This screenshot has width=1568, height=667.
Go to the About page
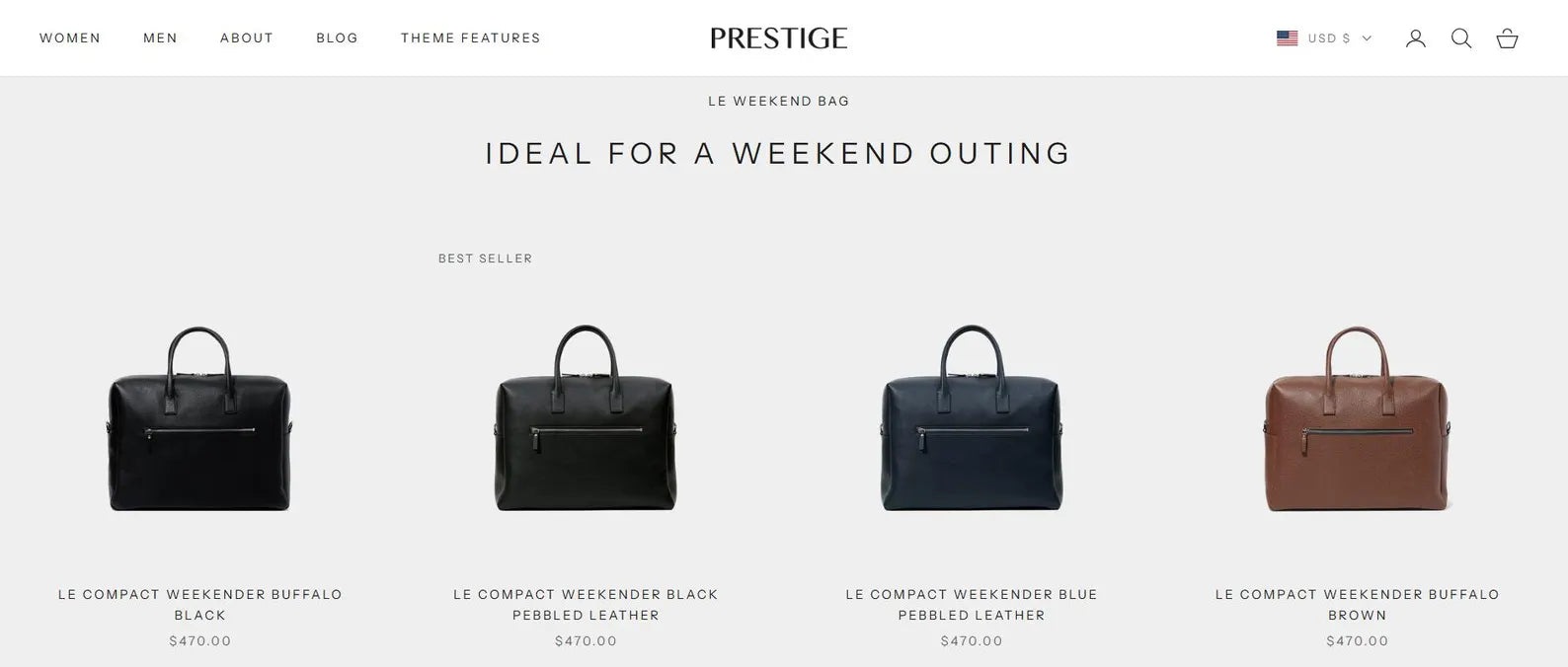pyautogui.click(x=247, y=38)
